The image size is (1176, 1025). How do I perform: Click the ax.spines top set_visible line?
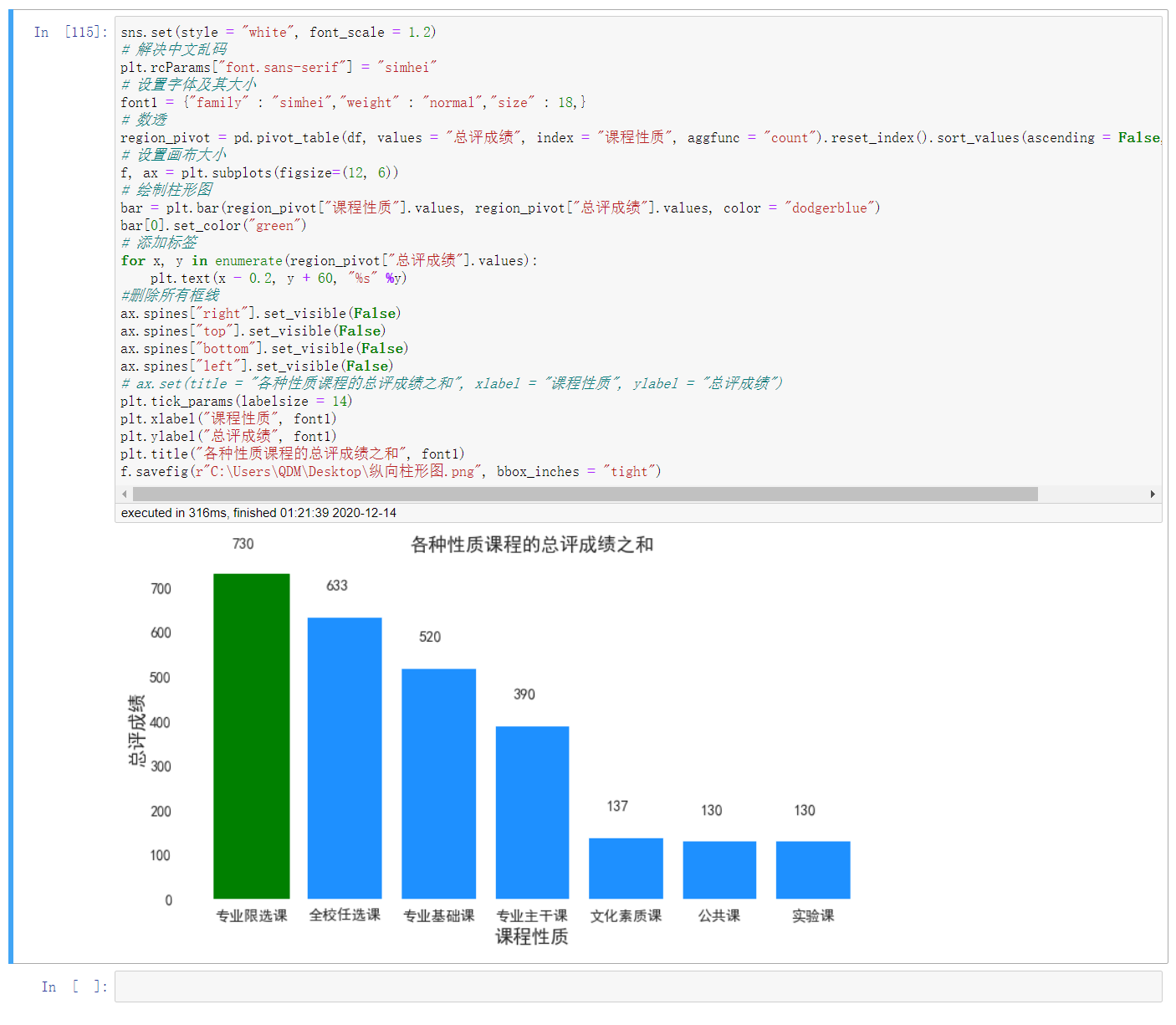253,331
